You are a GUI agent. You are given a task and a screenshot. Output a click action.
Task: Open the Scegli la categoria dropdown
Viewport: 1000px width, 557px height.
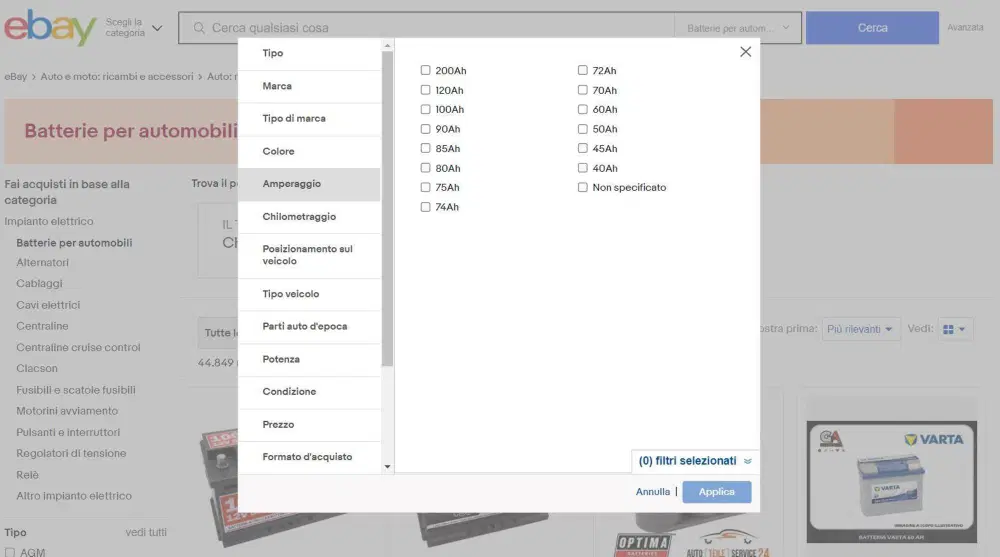point(134,27)
